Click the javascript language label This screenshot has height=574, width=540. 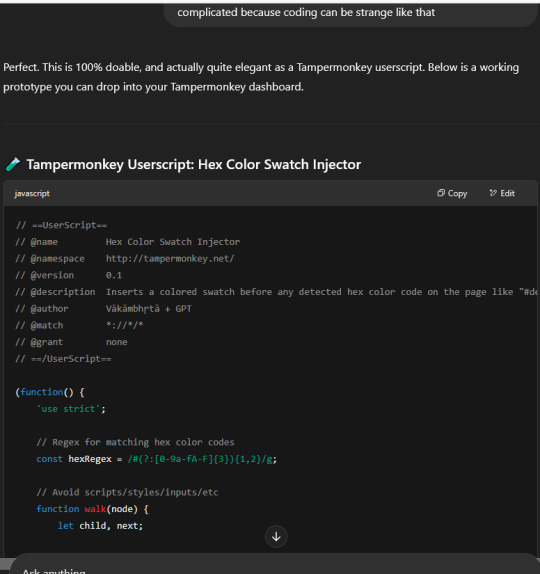tap(32, 193)
